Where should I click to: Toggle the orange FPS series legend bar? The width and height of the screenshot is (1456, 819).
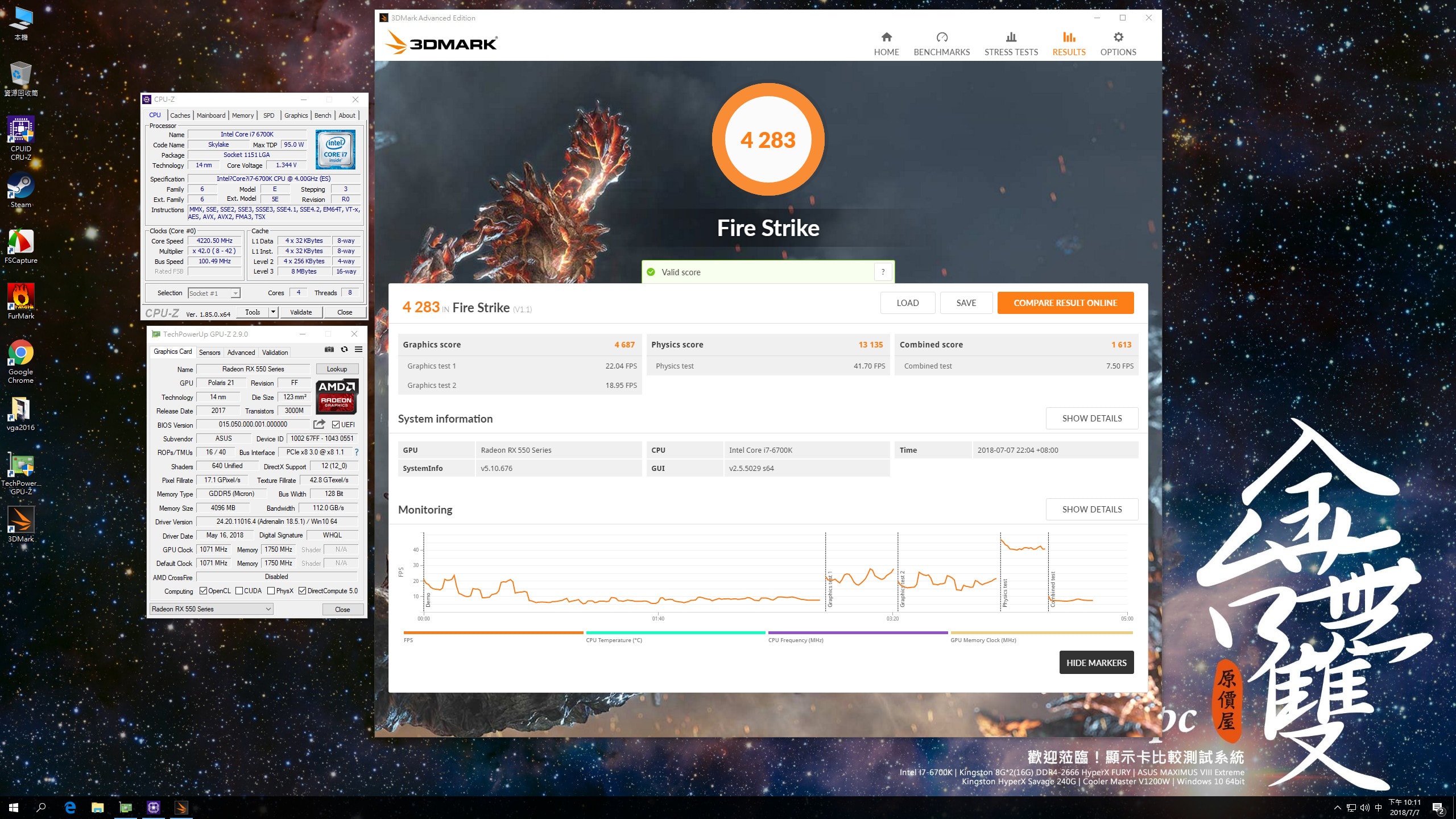click(x=494, y=632)
